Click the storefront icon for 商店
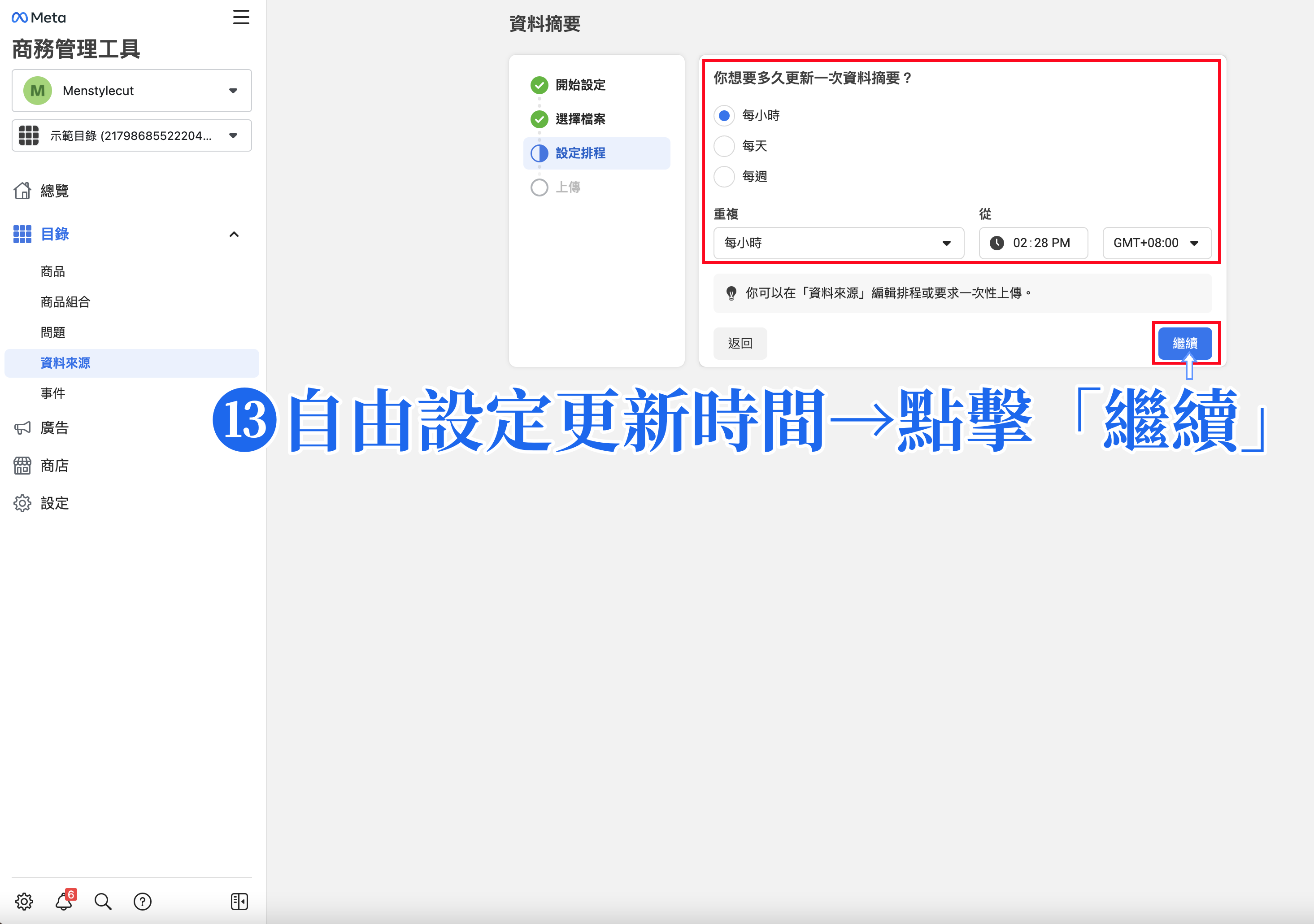Screen dimensions: 1314x924 [x=22, y=466]
